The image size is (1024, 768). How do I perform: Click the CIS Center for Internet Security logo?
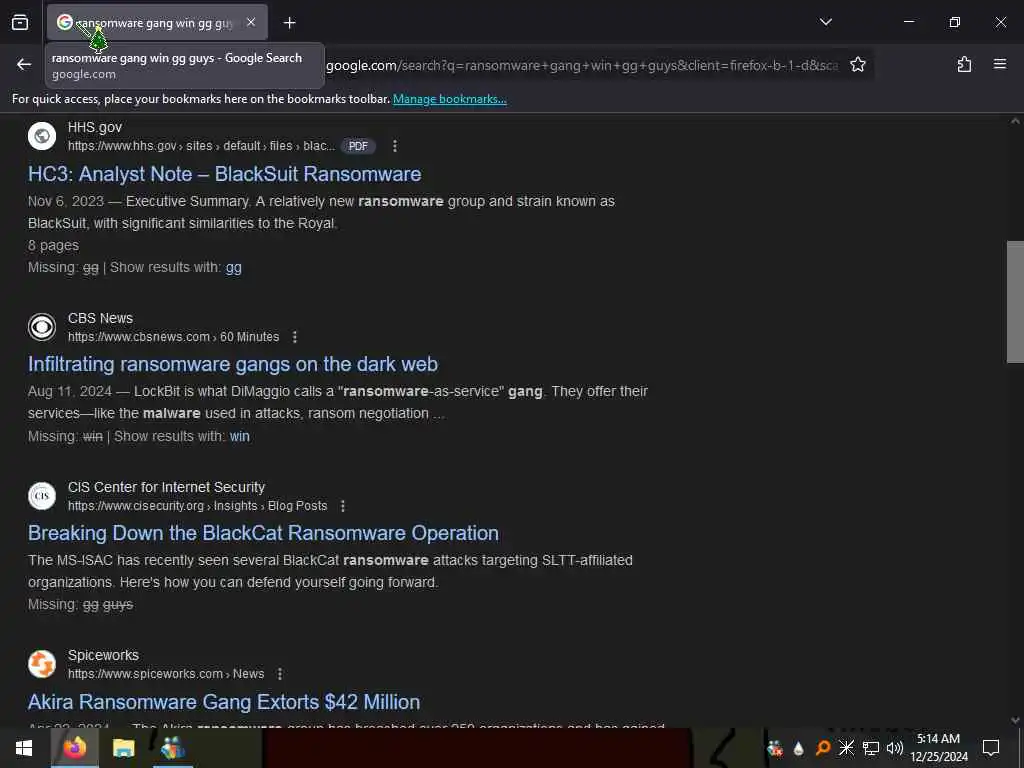(x=42, y=496)
